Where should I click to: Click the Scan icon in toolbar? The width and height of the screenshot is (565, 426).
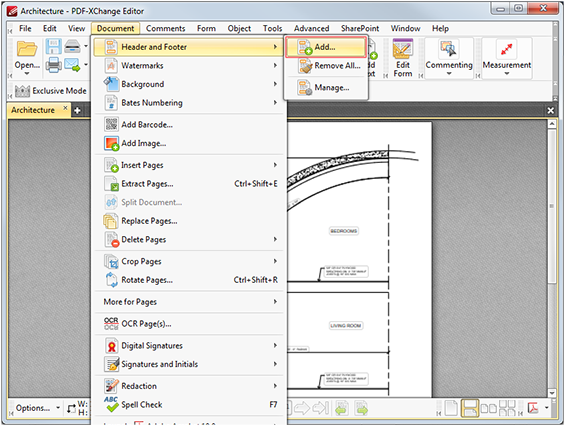coord(72,46)
